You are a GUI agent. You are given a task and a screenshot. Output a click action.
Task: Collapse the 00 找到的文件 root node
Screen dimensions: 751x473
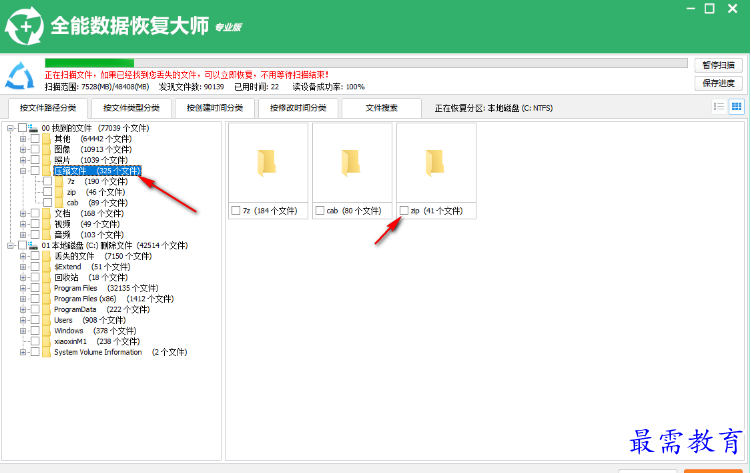(10, 128)
